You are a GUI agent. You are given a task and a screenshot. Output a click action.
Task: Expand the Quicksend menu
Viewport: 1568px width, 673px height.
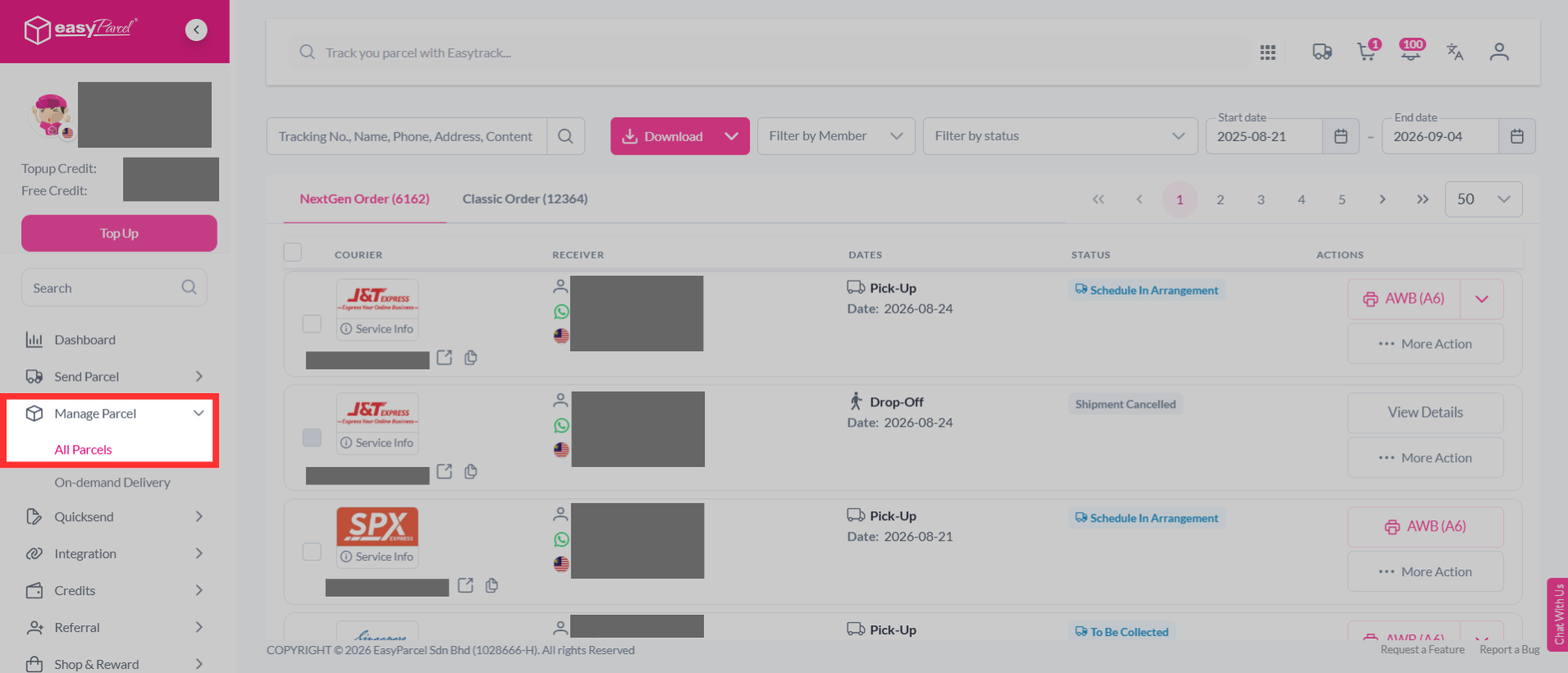pyautogui.click(x=199, y=516)
